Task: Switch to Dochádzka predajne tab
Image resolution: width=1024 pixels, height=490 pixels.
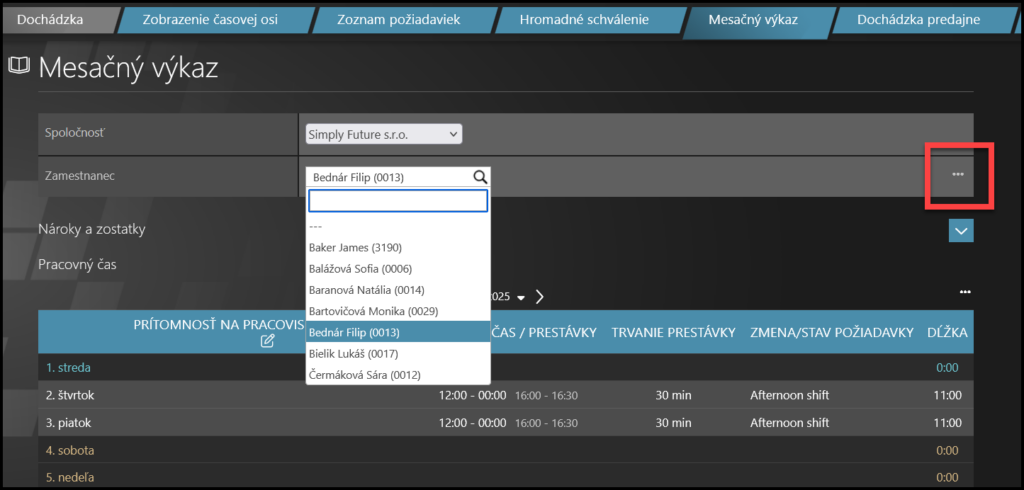Action: [920, 19]
